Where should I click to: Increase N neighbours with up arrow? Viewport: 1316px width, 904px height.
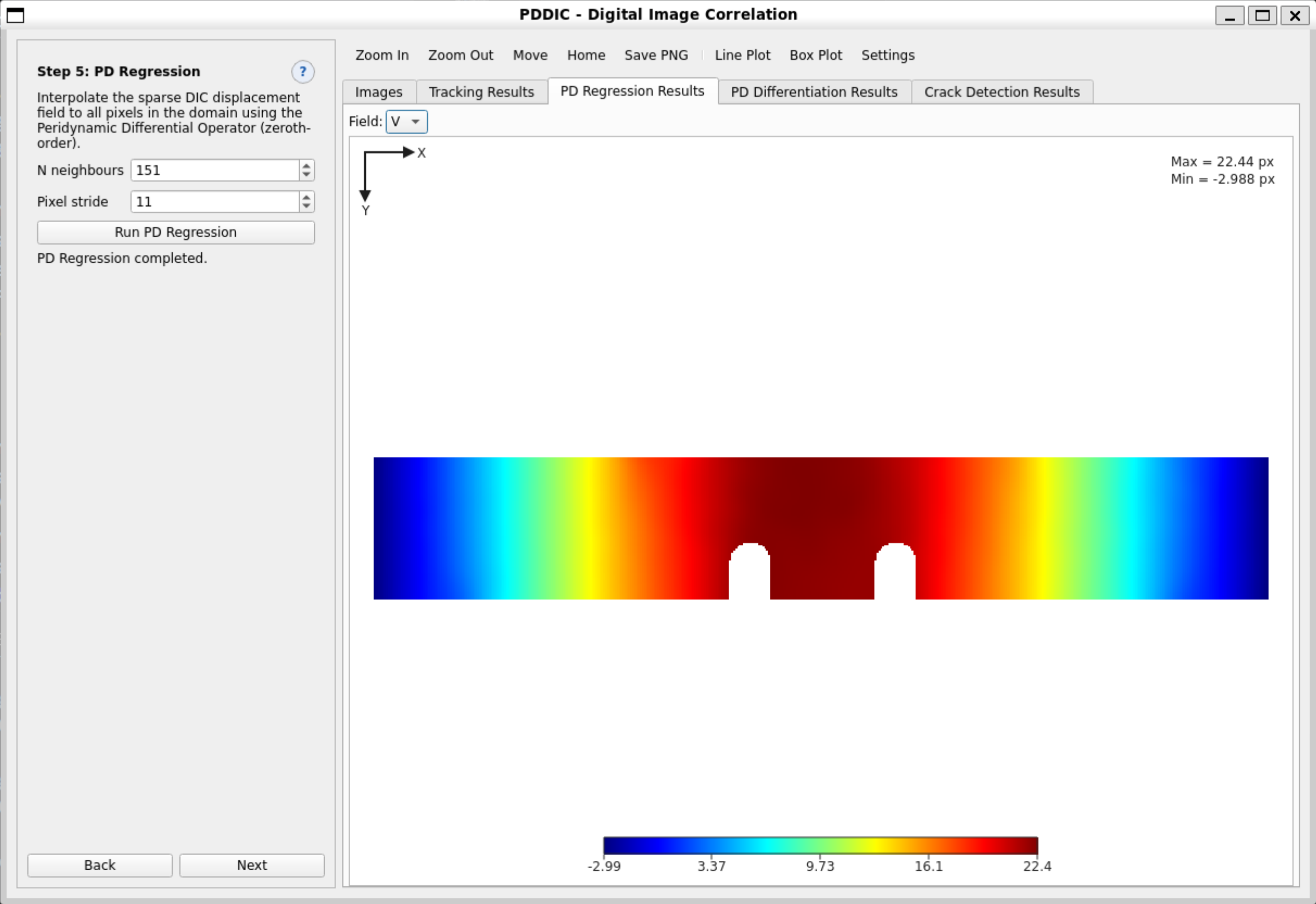pos(306,165)
